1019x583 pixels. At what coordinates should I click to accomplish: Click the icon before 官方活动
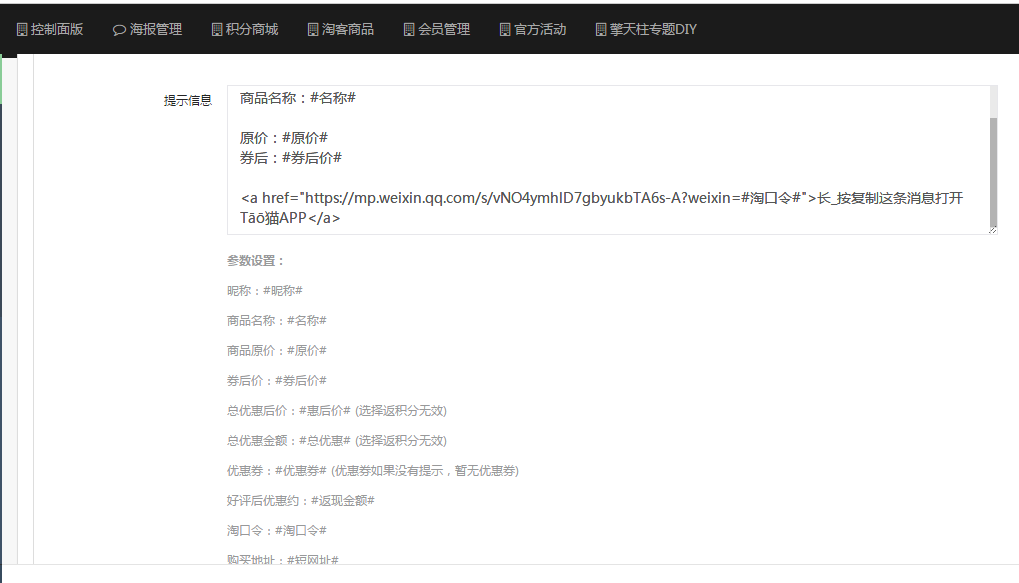tap(505, 30)
